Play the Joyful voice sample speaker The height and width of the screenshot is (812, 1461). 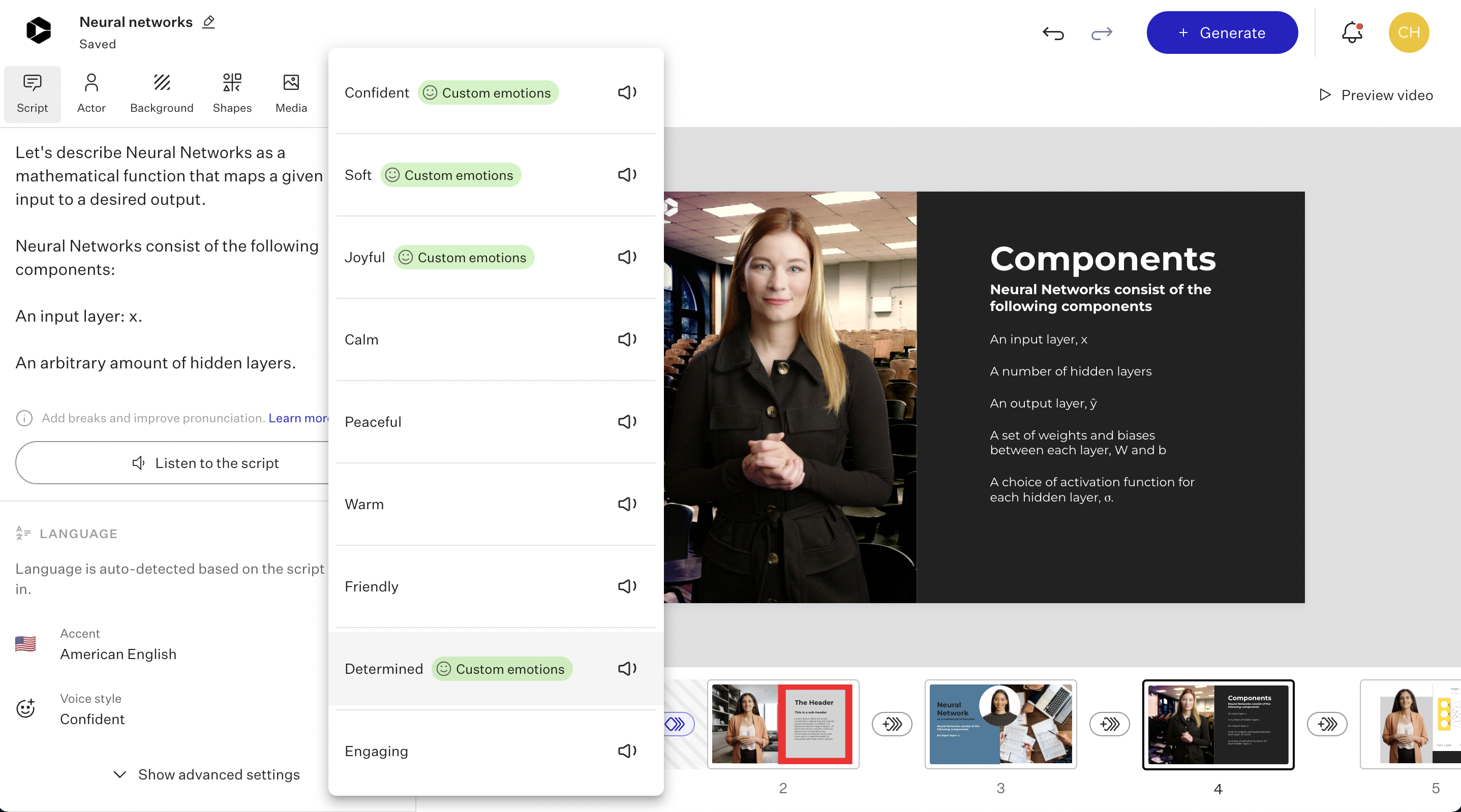627,257
